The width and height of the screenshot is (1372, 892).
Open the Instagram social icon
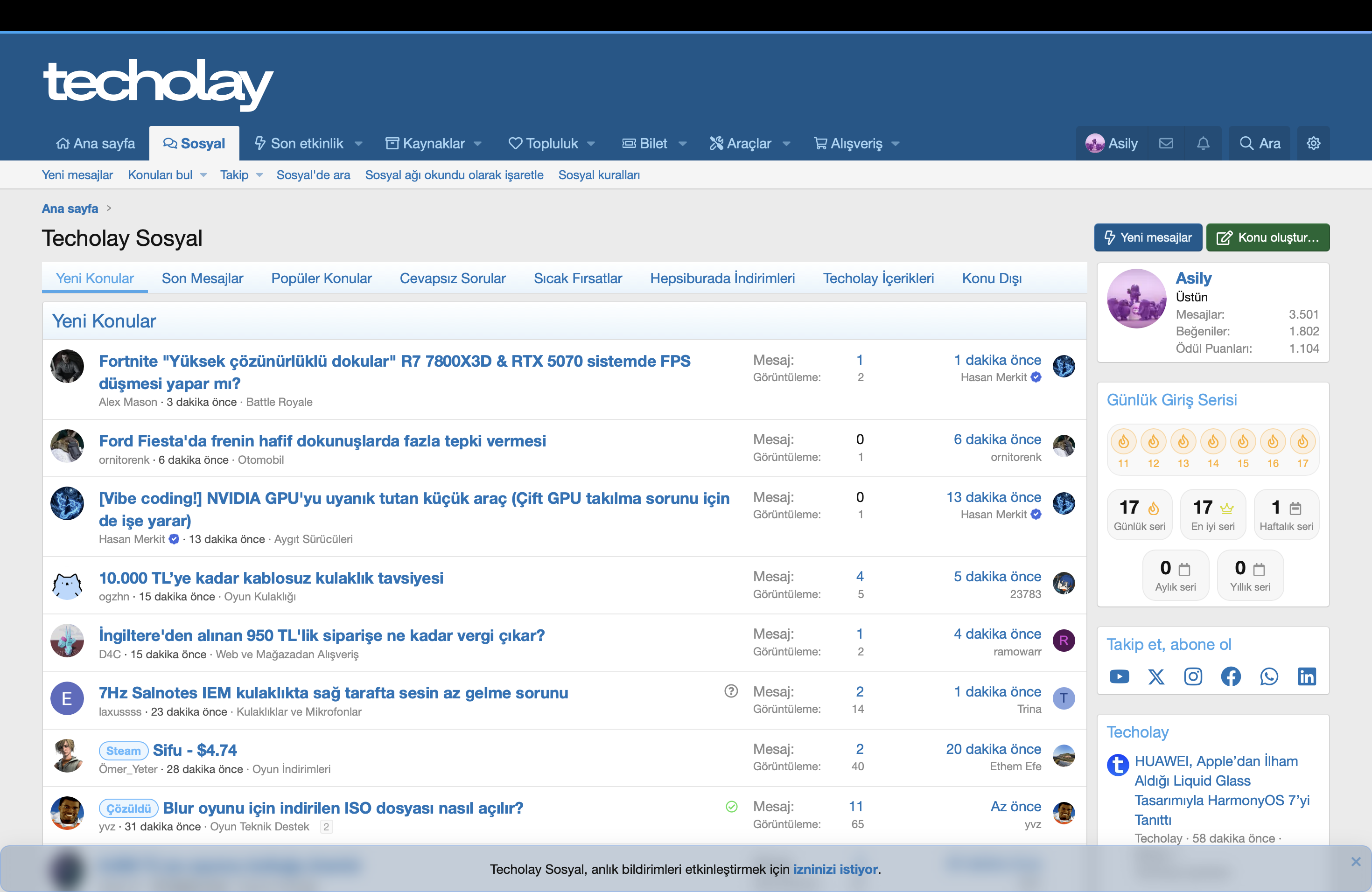click(x=1193, y=676)
